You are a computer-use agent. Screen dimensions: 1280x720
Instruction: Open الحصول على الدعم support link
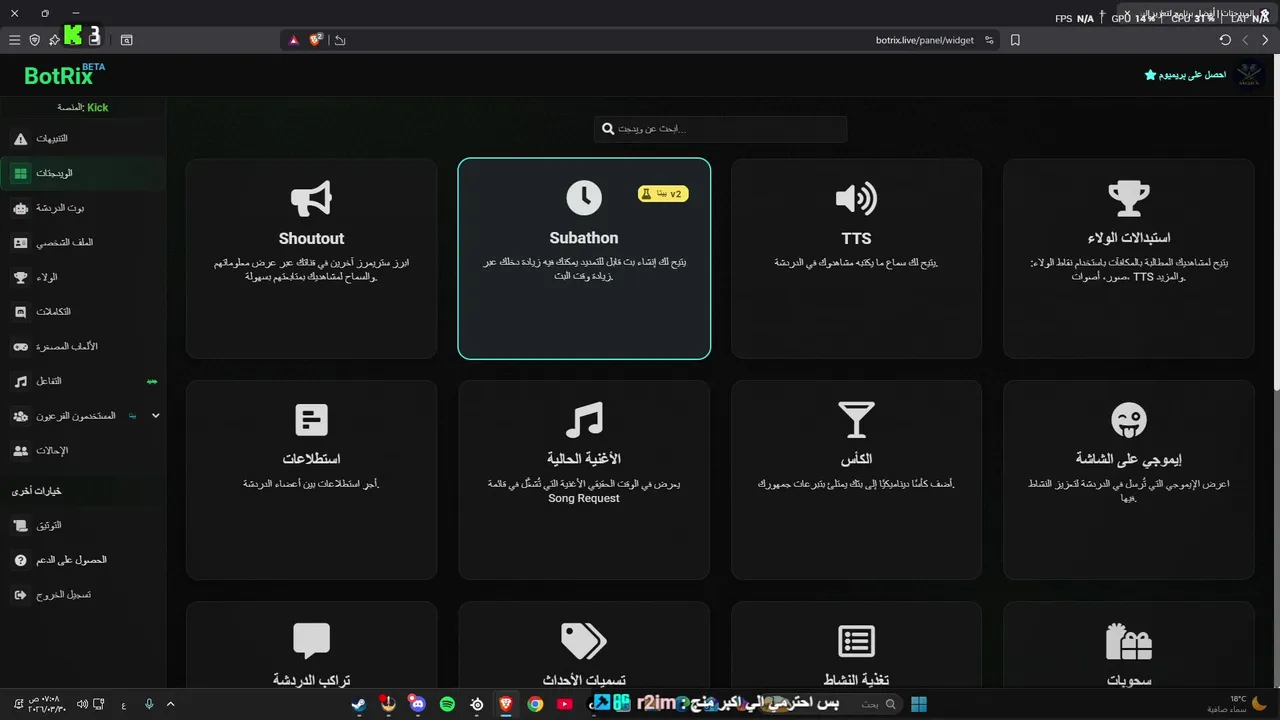coord(82,560)
